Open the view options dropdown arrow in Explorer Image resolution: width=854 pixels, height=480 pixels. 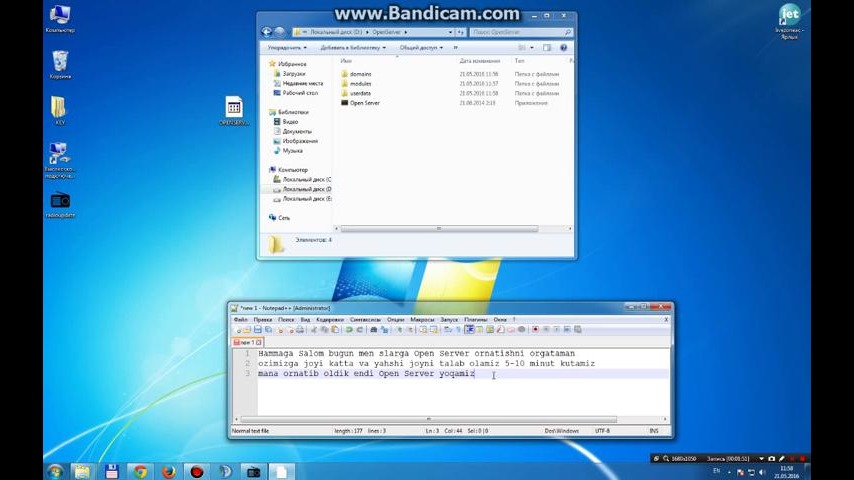click(532, 48)
